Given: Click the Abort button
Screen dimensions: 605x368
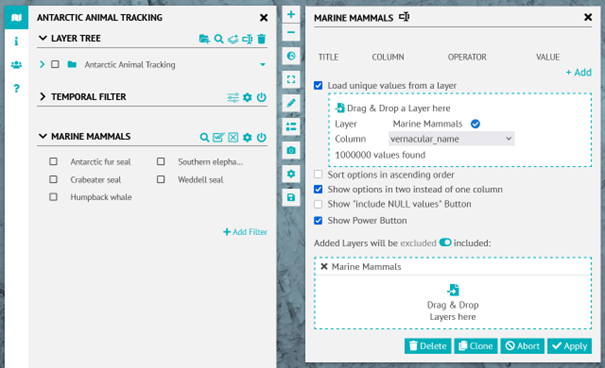Looking at the screenshot, I should tap(522, 346).
